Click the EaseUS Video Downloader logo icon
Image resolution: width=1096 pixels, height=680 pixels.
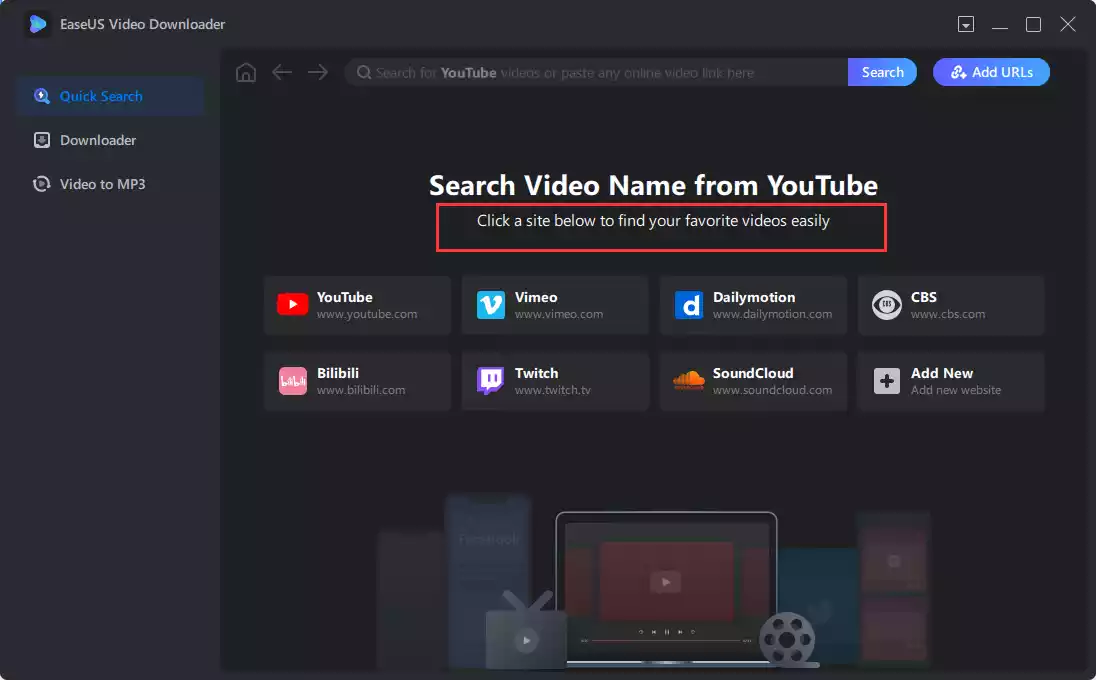(x=38, y=24)
